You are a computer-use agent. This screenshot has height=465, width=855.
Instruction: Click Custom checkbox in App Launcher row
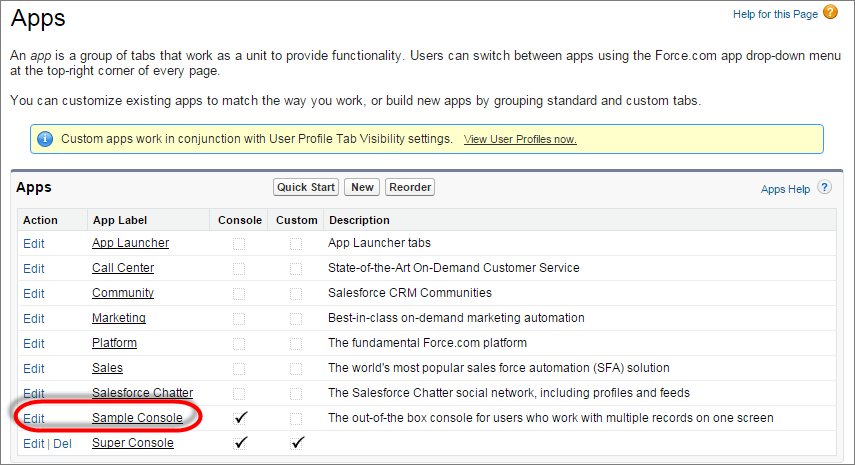pos(296,244)
